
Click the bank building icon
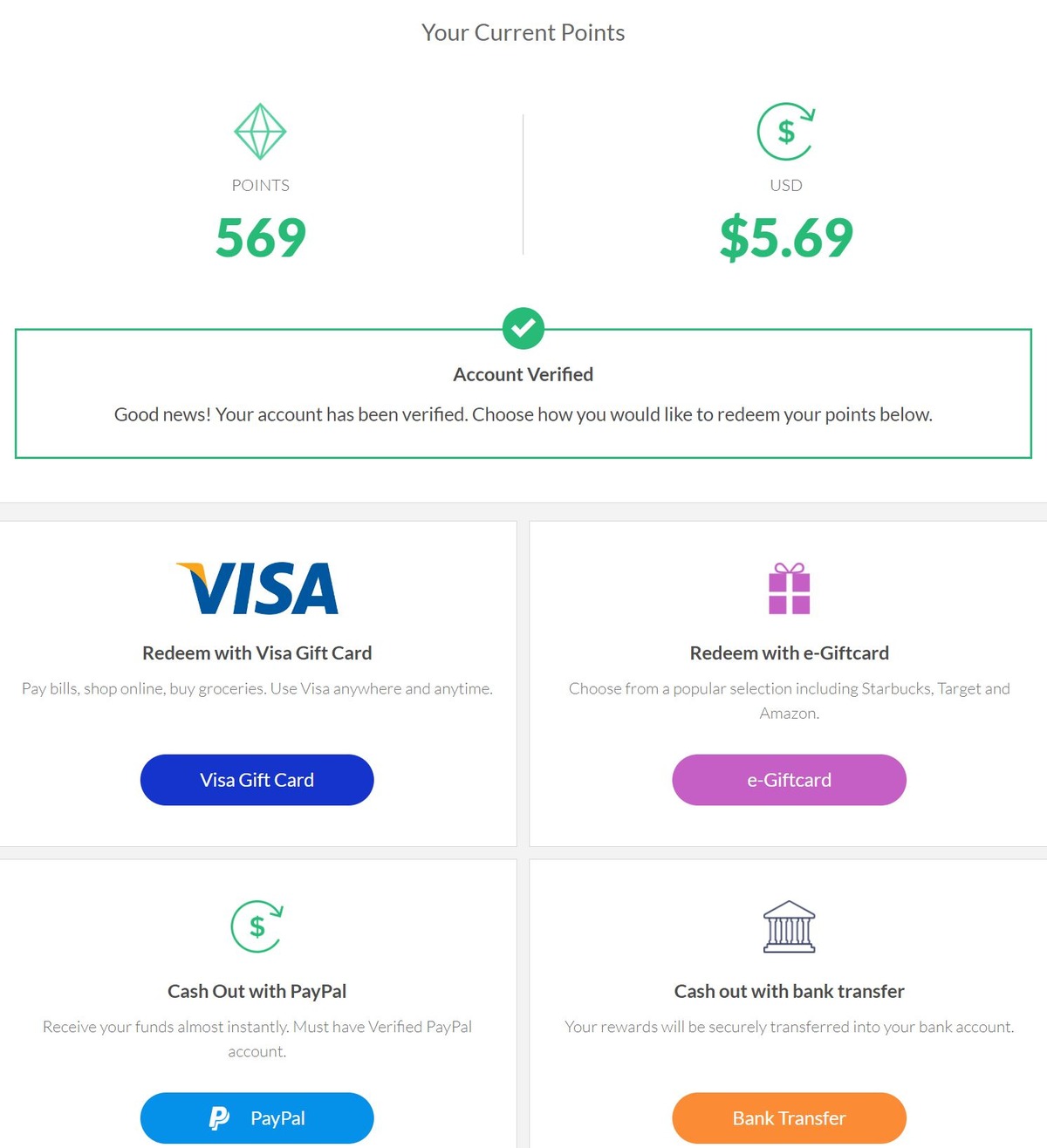(789, 927)
